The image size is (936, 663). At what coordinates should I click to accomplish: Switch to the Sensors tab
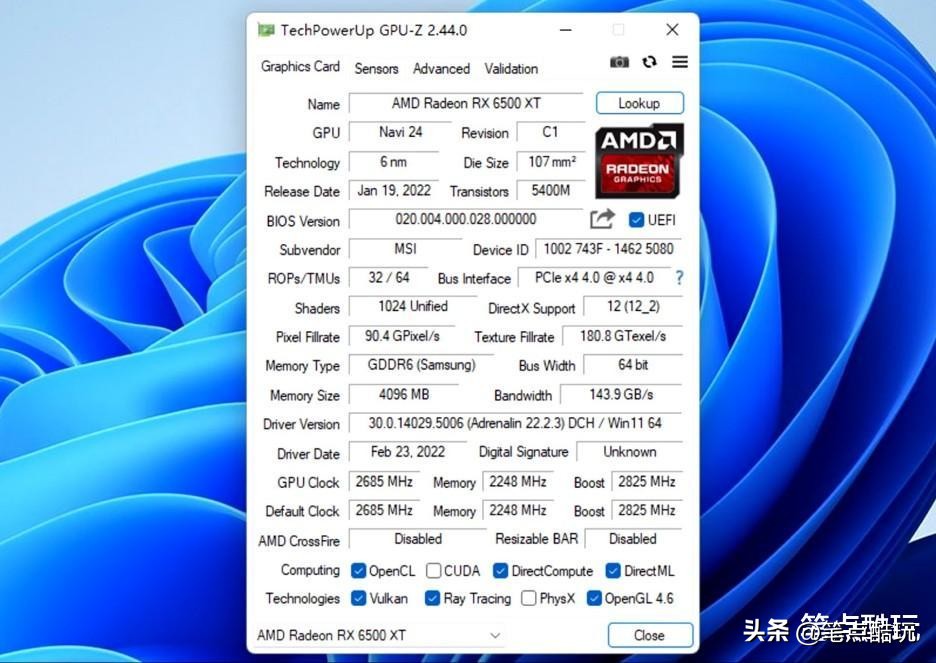376,69
